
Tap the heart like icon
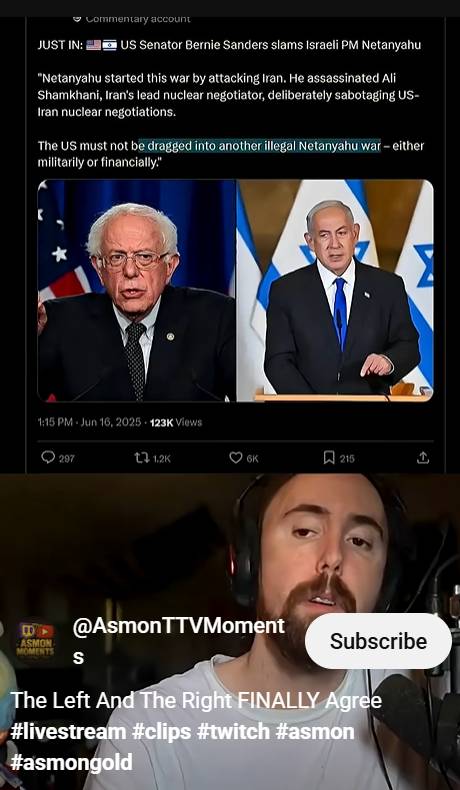236,457
